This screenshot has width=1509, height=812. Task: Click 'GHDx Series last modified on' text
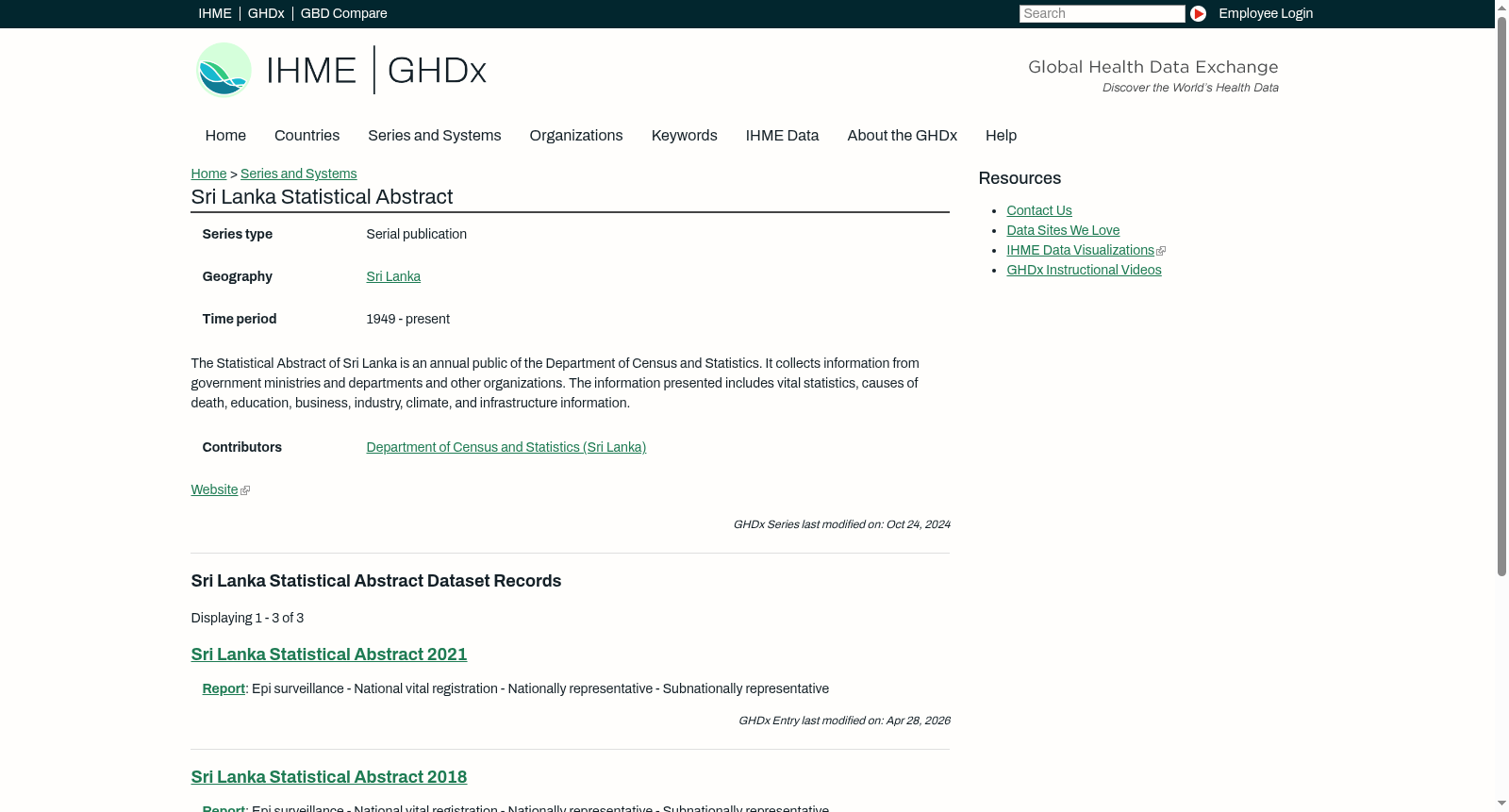(x=841, y=524)
